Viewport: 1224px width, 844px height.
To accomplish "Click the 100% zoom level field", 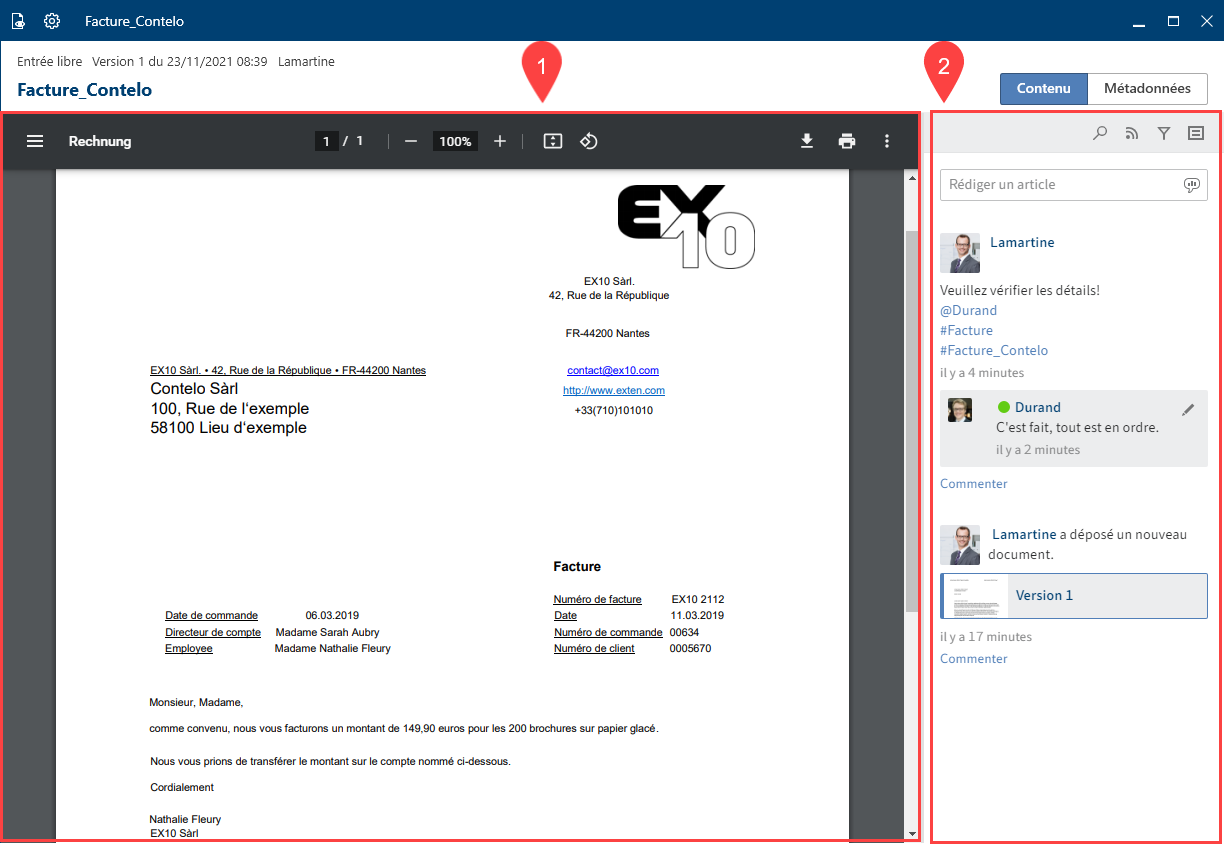I will coord(455,141).
